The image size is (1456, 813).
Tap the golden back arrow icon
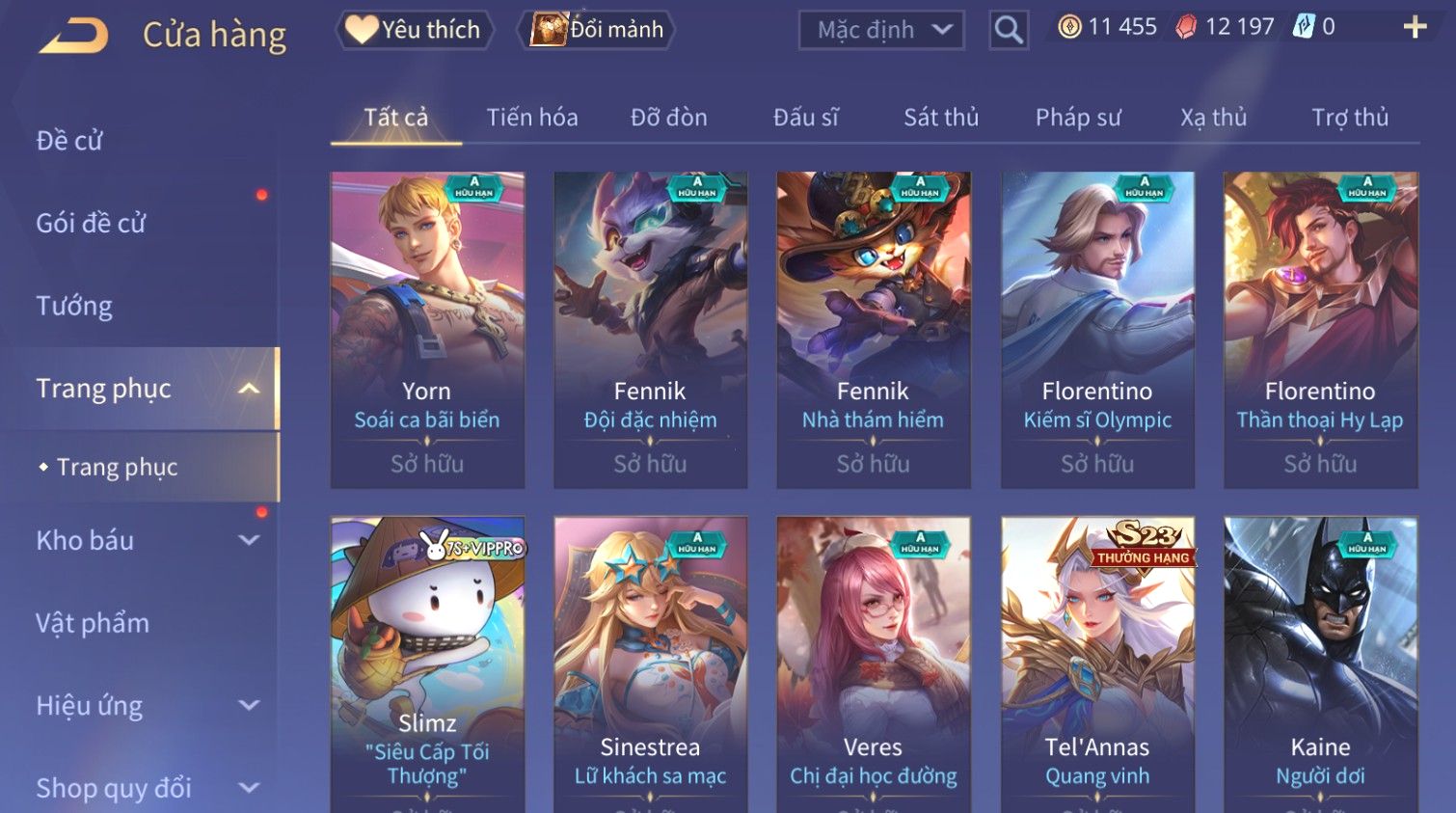(73, 37)
